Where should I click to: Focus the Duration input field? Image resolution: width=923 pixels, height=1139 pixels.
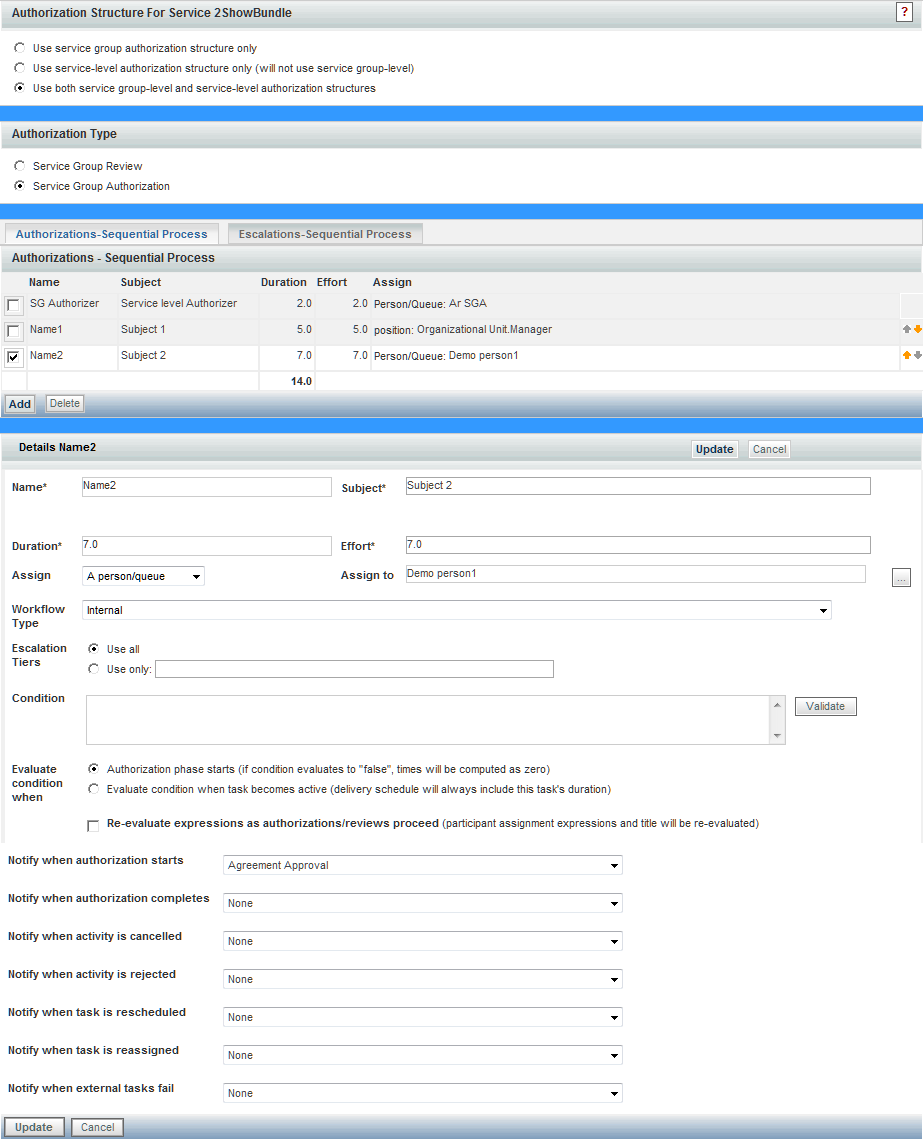click(x=207, y=546)
